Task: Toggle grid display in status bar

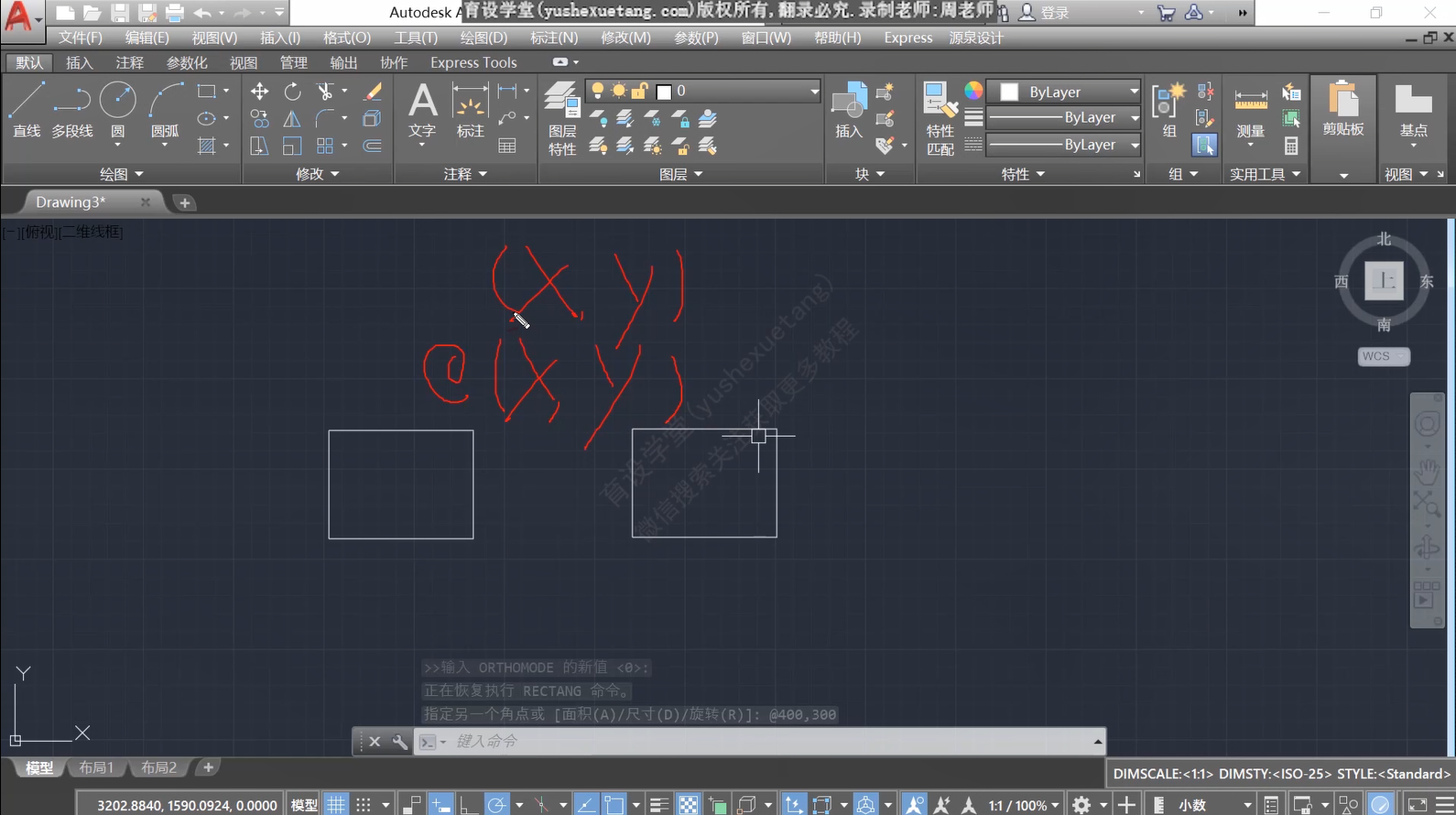Action: (336, 805)
